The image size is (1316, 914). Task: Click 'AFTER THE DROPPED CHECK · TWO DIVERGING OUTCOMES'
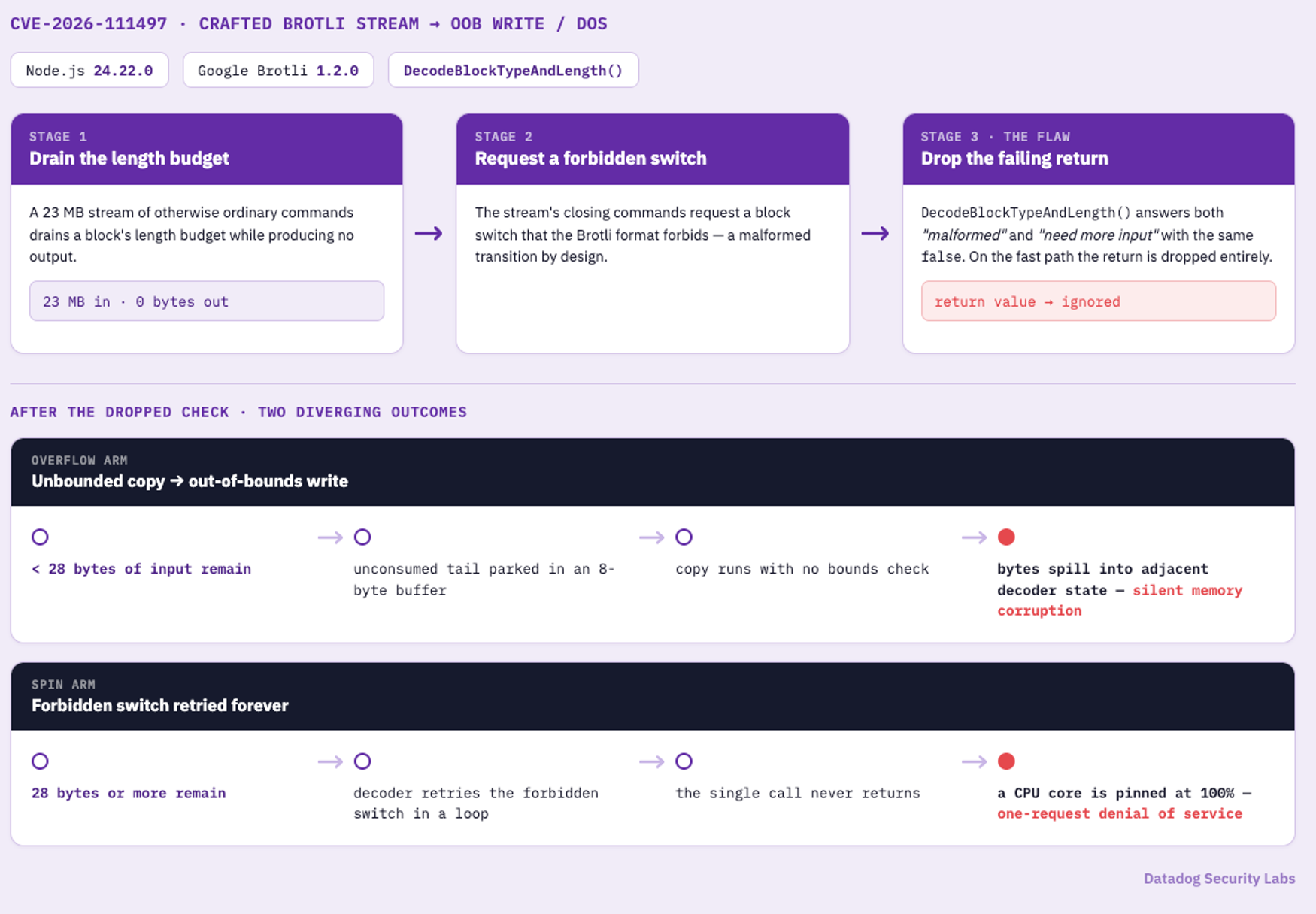[x=238, y=412]
